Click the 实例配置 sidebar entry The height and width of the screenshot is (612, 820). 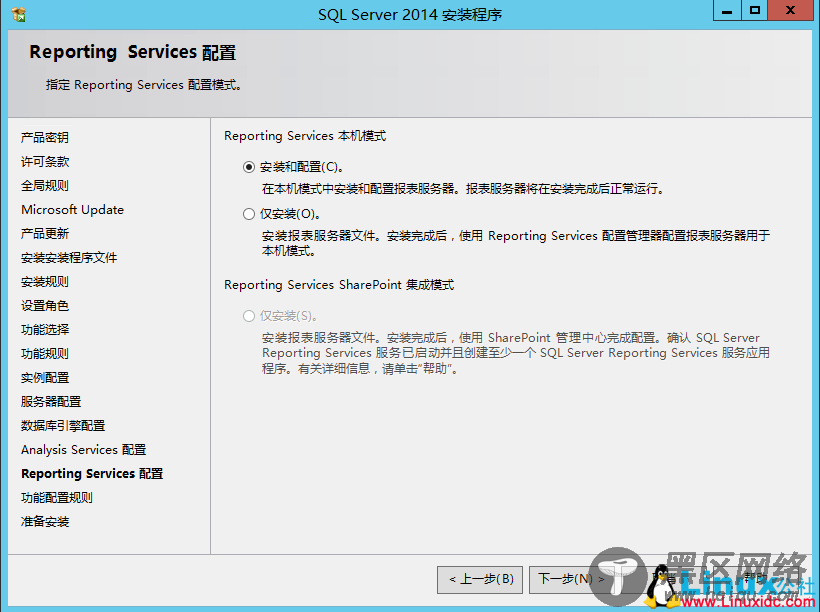click(45, 378)
